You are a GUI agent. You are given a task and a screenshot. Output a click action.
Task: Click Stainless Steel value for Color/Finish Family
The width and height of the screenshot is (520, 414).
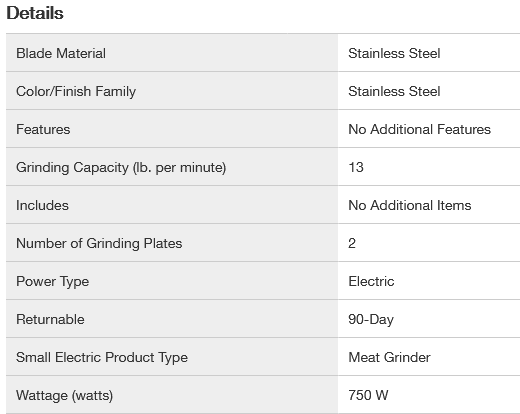point(394,91)
